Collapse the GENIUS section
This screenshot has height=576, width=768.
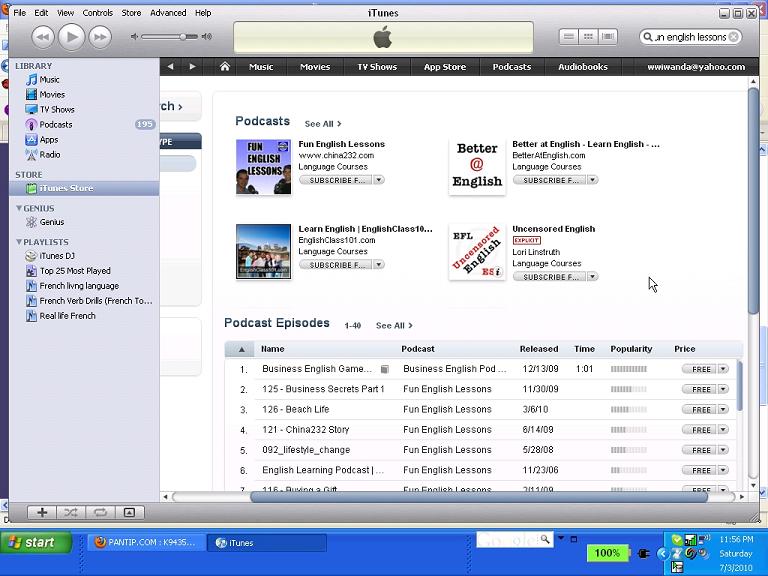[x=19, y=208]
